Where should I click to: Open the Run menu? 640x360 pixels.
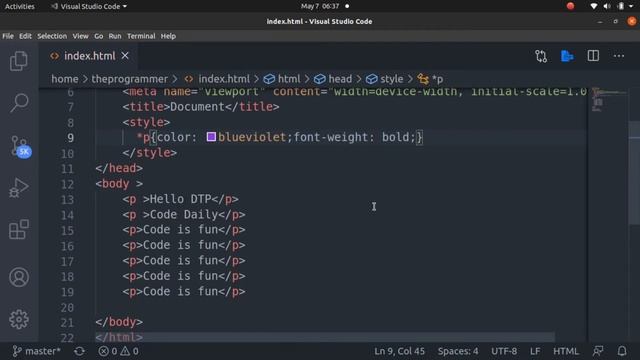coord(115,36)
